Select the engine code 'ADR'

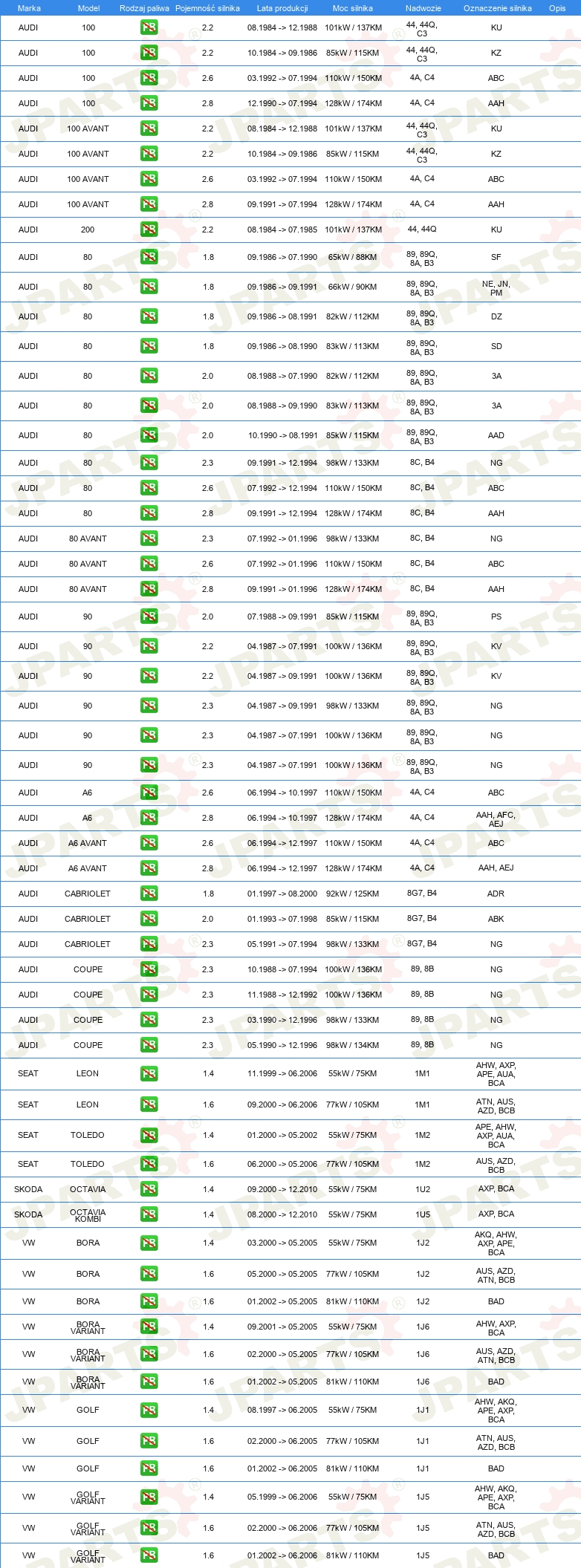click(496, 894)
